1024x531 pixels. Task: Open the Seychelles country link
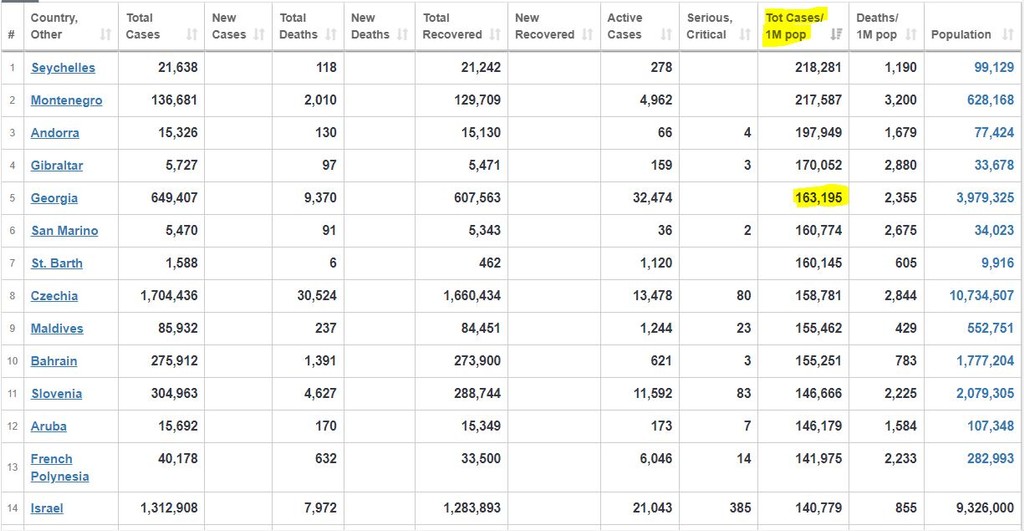(x=63, y=68)
